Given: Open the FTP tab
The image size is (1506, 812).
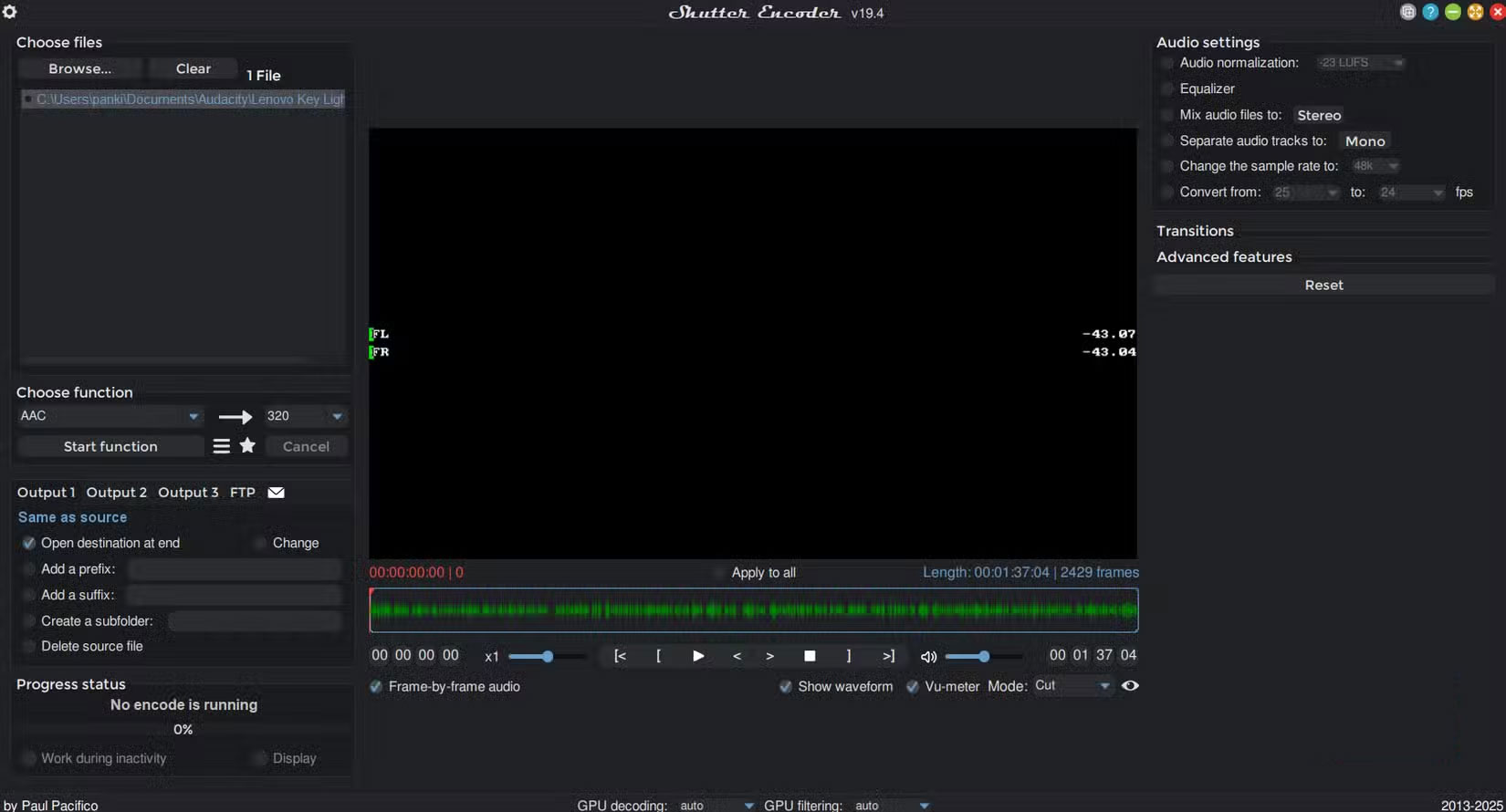Looking at the screenshot, I should click(243, 493).
